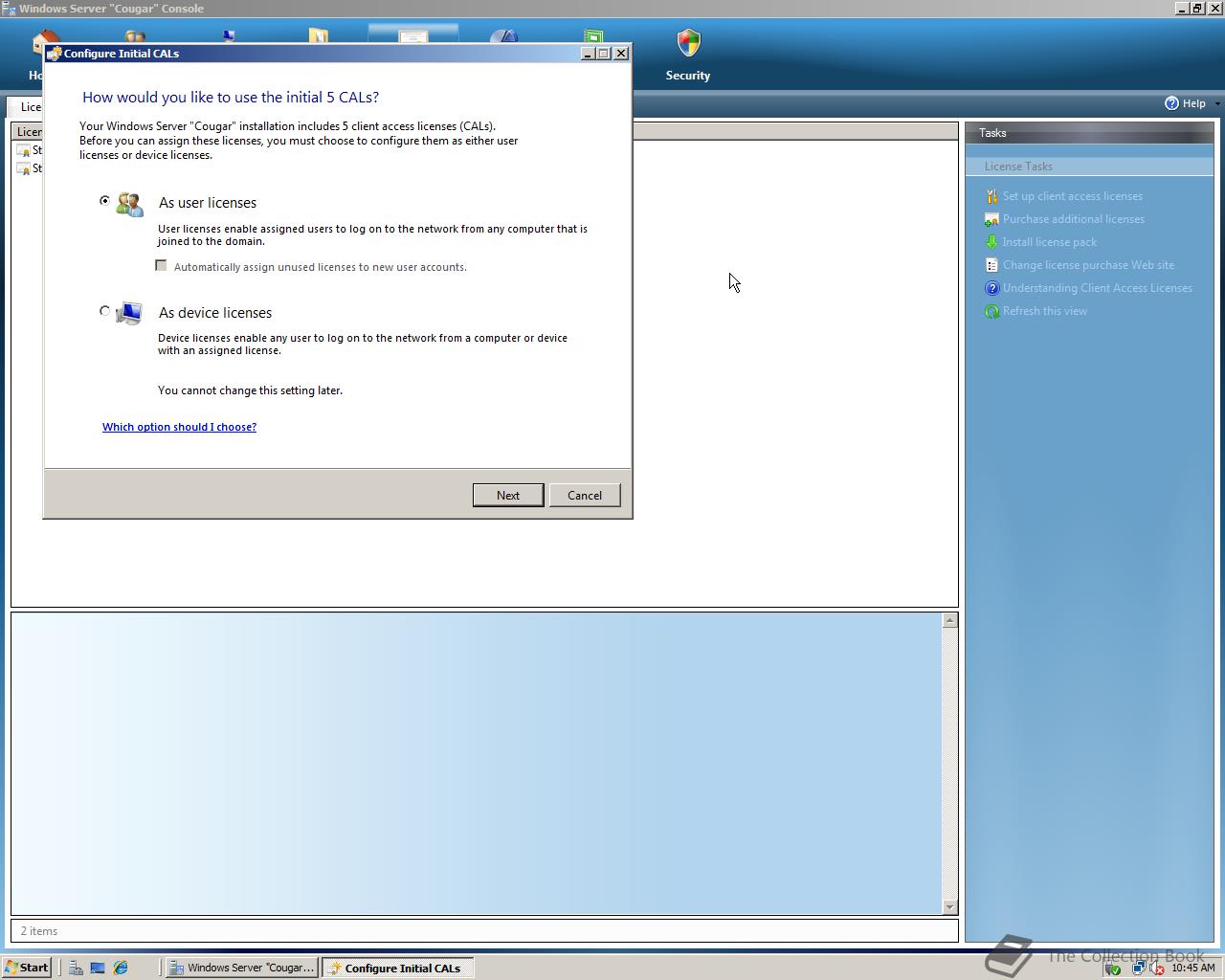This screenshot has height=980, width=1225.
Task: Minimize the Configure Initial CALs dialog
Action: (x=588, y=54)
